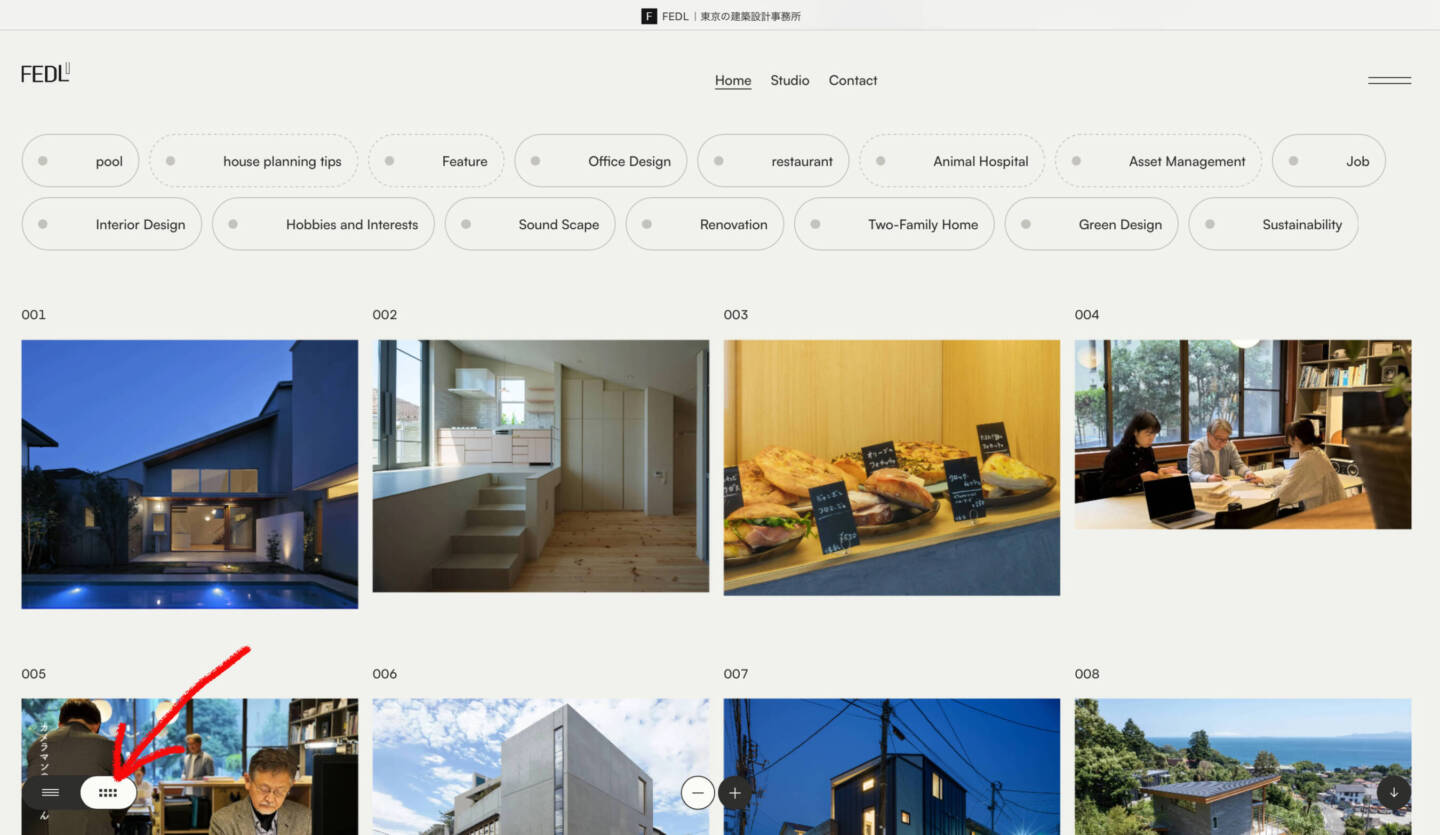Click the minus zoom-out button
The image size is (1440, 835).
click(x=698, y=793)
